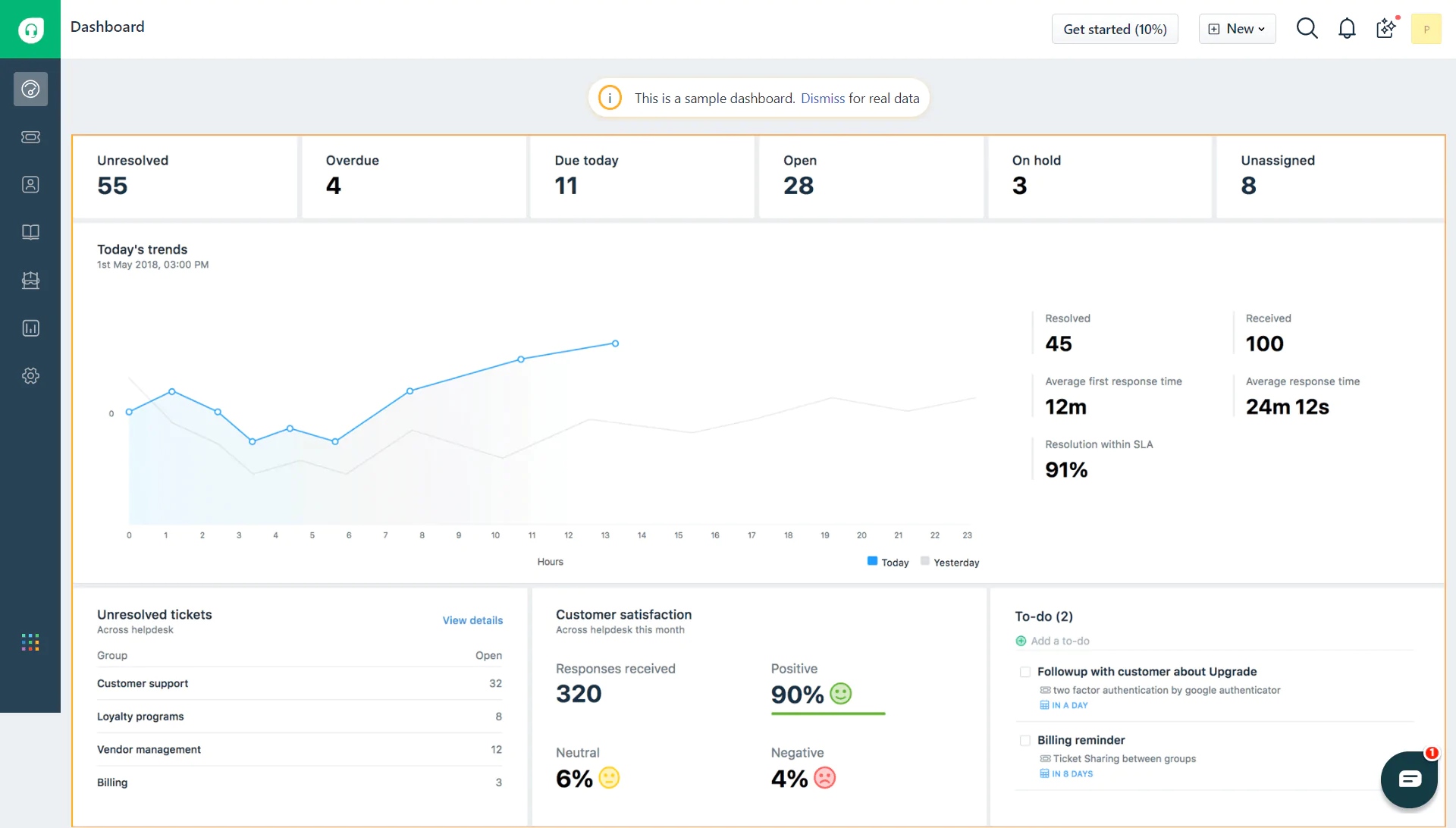
Task: Click the neutral face icon
Action: [x=609, y=778]
